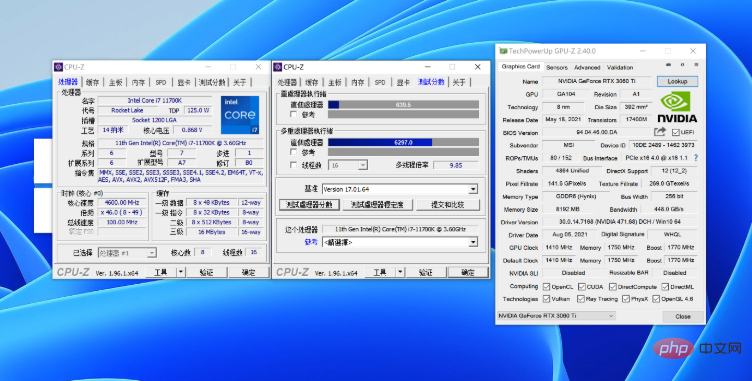
Task: Click the 测试处理器分数 button
Action: [309, 205]
